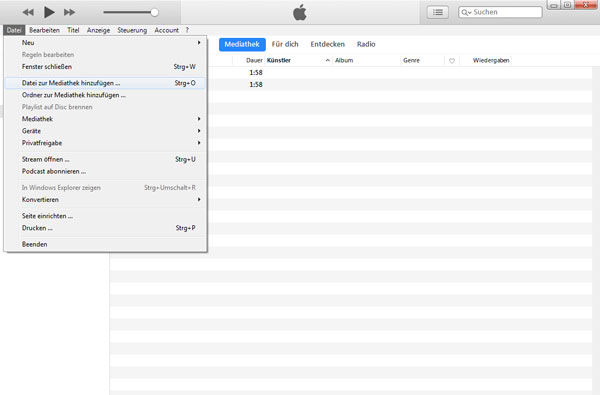Expand the Privatfreigabe submenu

click(x=105, y=143)
